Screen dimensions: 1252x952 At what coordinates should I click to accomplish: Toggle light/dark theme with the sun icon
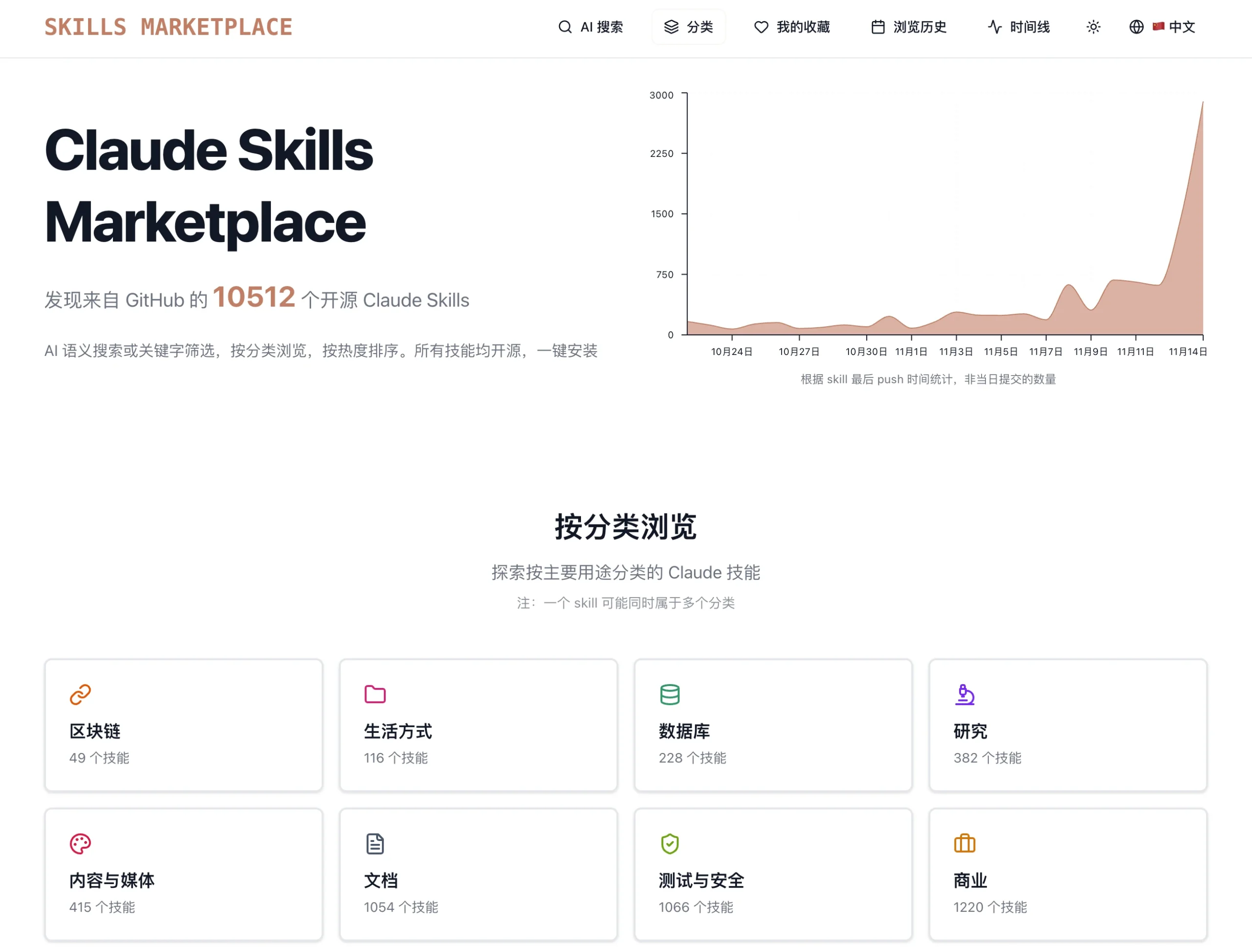point(1094,26)
